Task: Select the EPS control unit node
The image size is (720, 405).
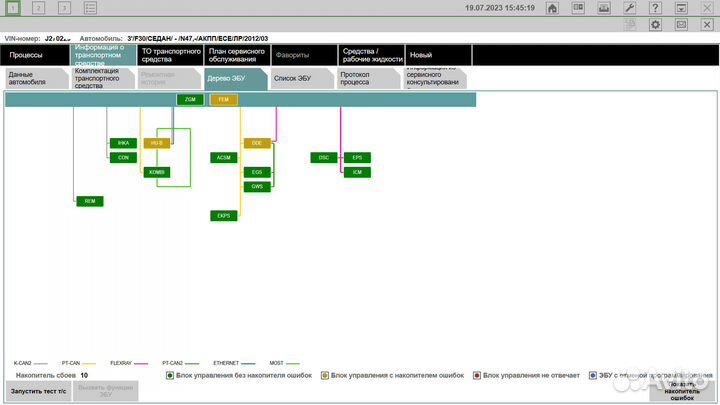Action: click(x=357, y=157)
